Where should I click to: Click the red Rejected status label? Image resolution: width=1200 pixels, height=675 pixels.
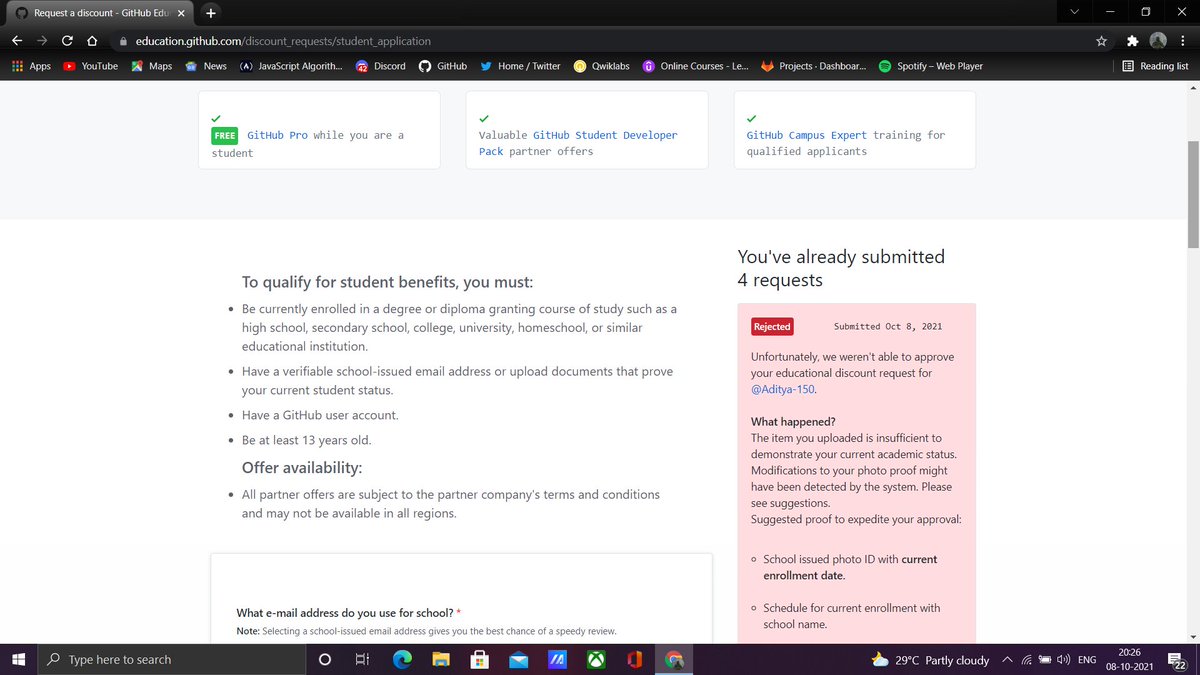pyautogui.click(x=772, y=327)
